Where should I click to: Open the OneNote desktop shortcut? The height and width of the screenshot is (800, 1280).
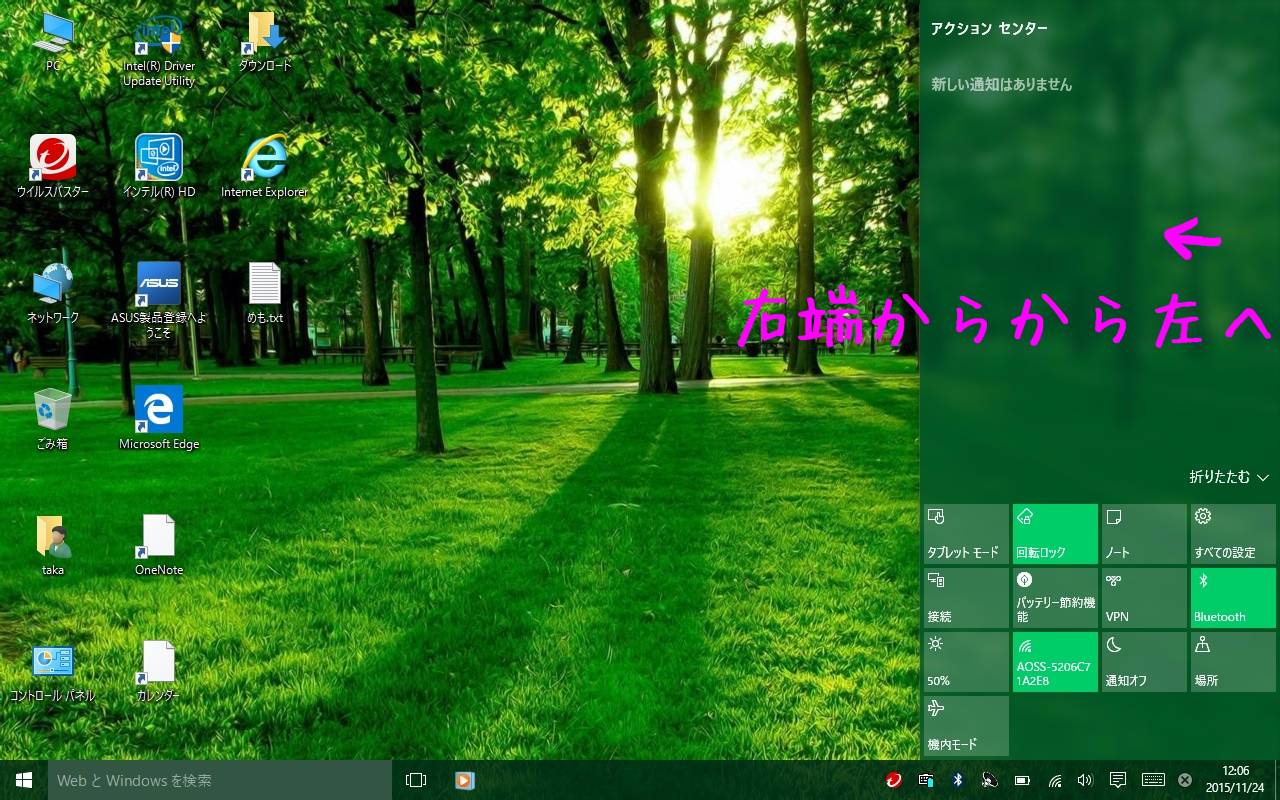pos(159,545)
